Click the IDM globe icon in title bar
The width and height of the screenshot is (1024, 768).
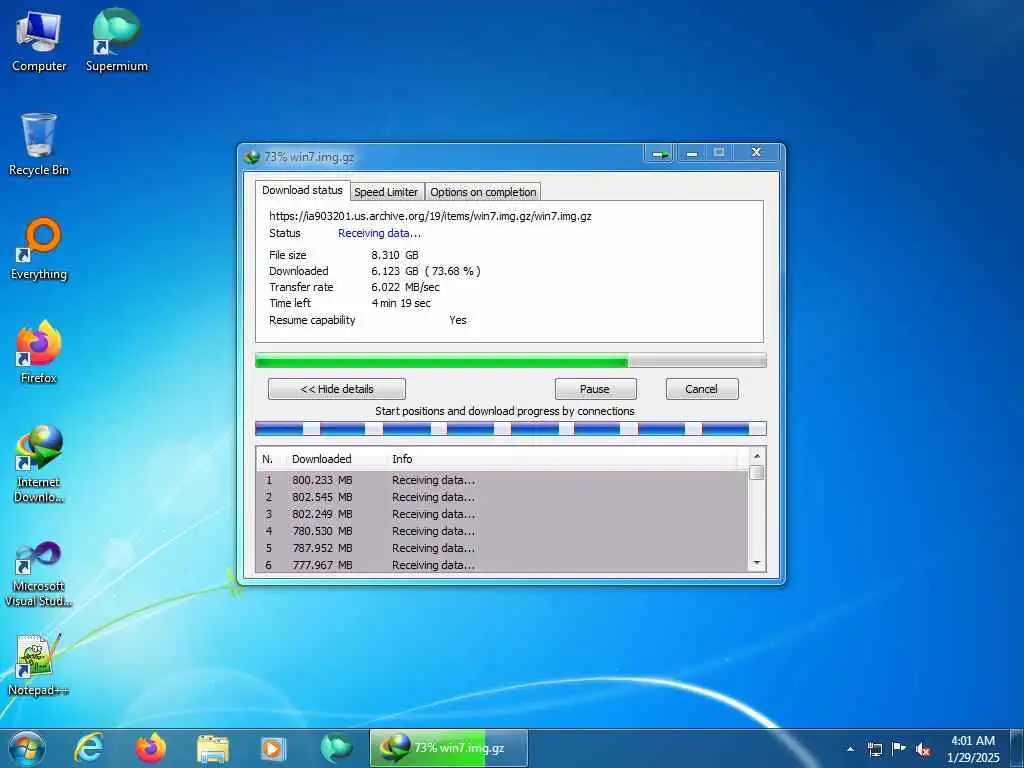251,157
